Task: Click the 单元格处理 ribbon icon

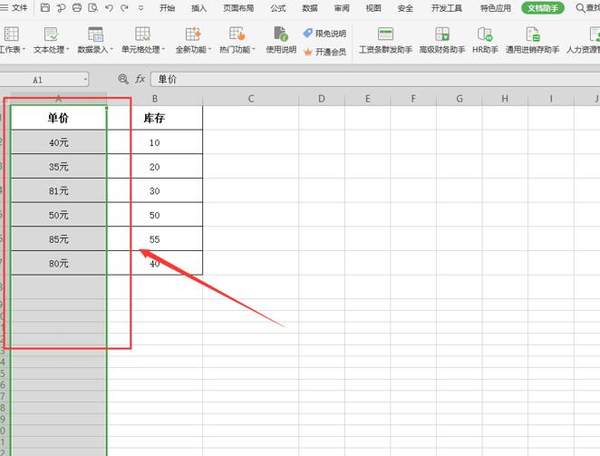Action: [x=143, y=34]
